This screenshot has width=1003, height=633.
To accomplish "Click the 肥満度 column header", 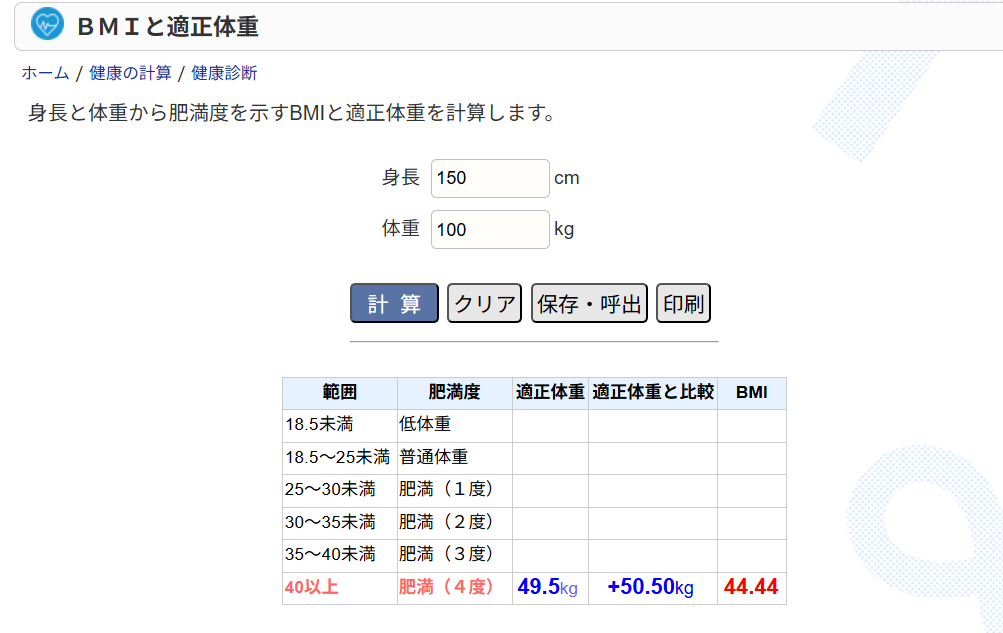I will (454, 393).
